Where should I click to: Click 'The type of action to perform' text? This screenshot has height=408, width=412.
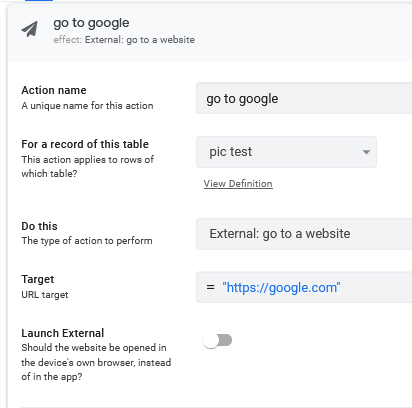[87, 241]
